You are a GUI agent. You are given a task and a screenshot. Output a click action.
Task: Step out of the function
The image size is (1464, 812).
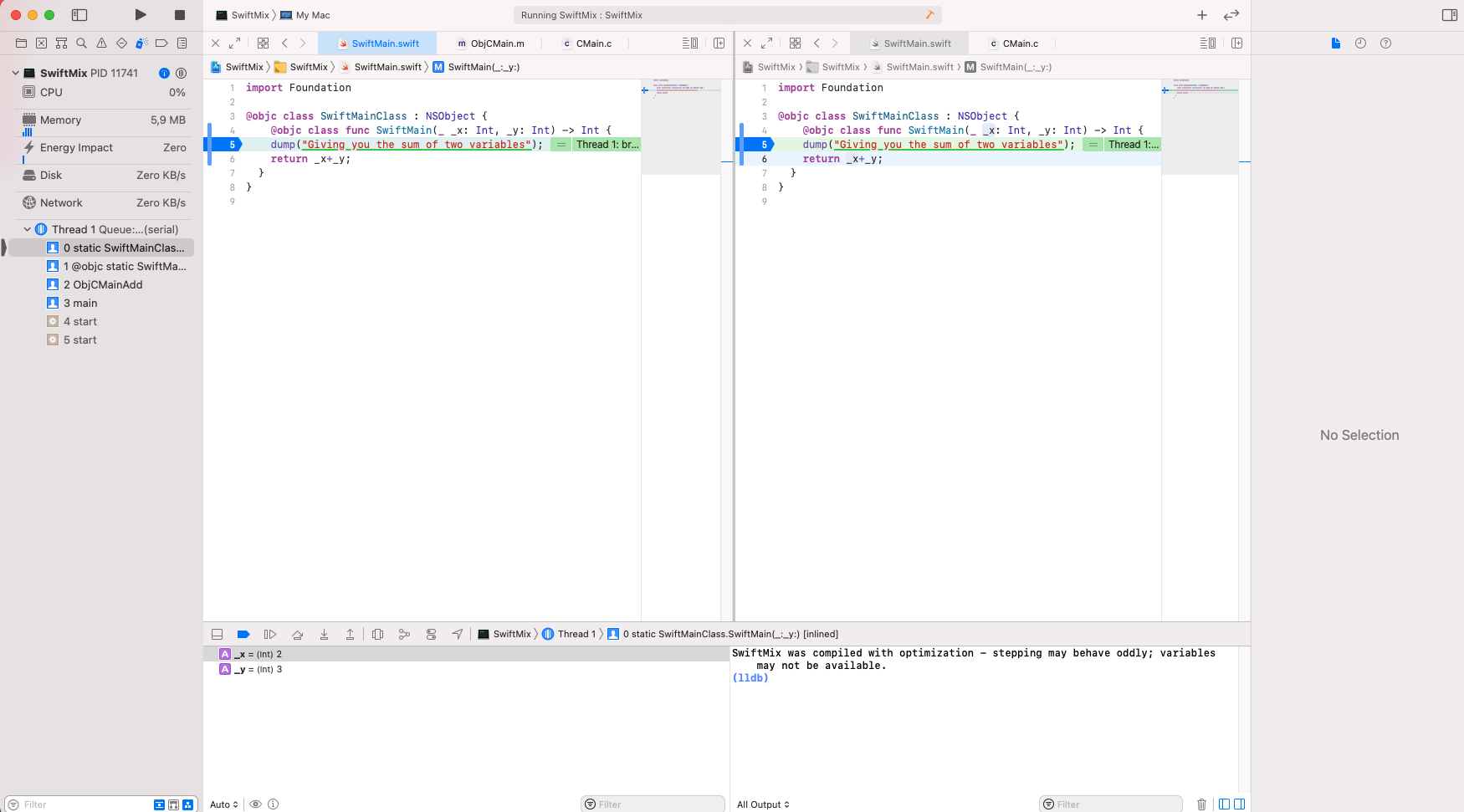click(351, 634)
